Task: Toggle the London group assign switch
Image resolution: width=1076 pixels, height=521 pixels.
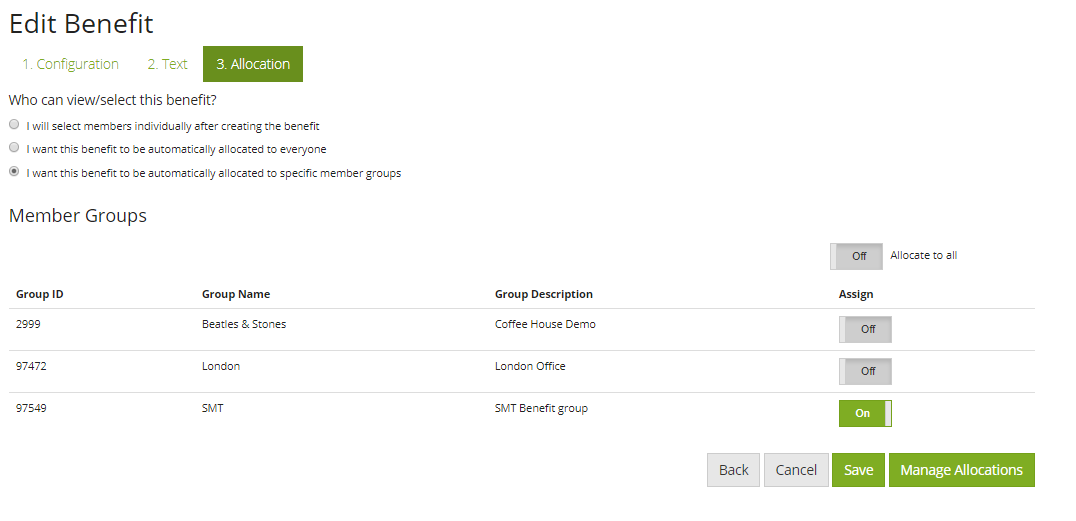Action: 865,372
